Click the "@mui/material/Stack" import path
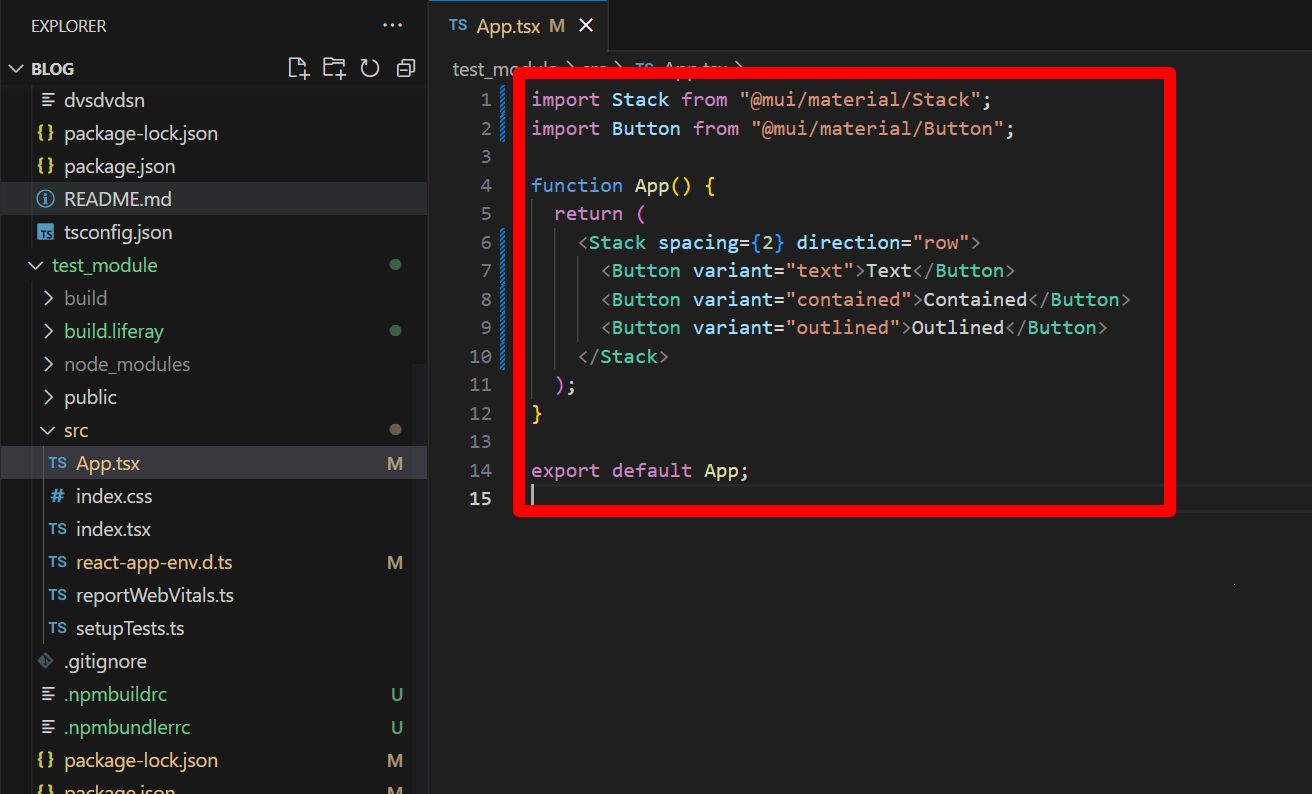The height and width of the screenshot is (794, 1312). pos(861,99)
